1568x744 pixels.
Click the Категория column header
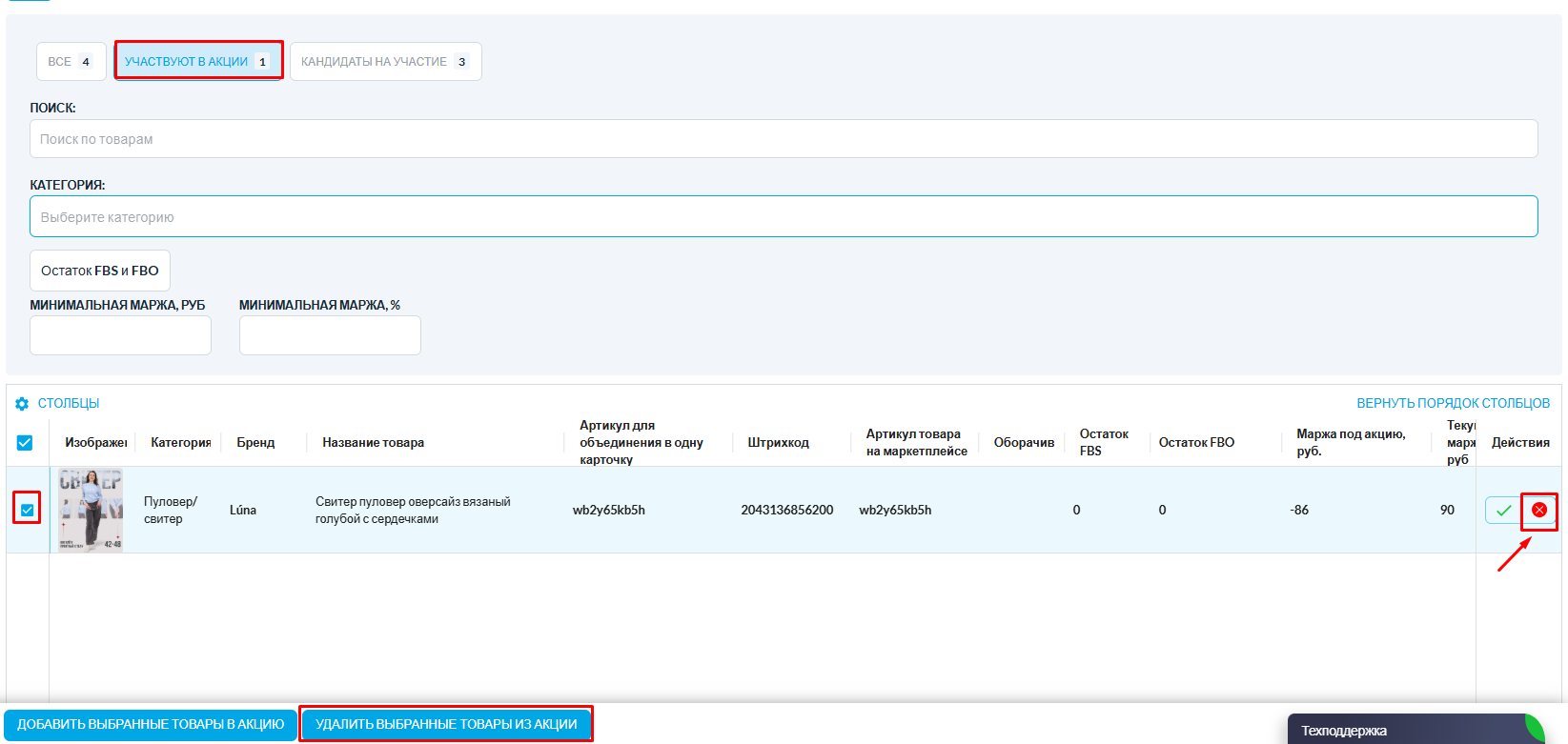[181, 443]
